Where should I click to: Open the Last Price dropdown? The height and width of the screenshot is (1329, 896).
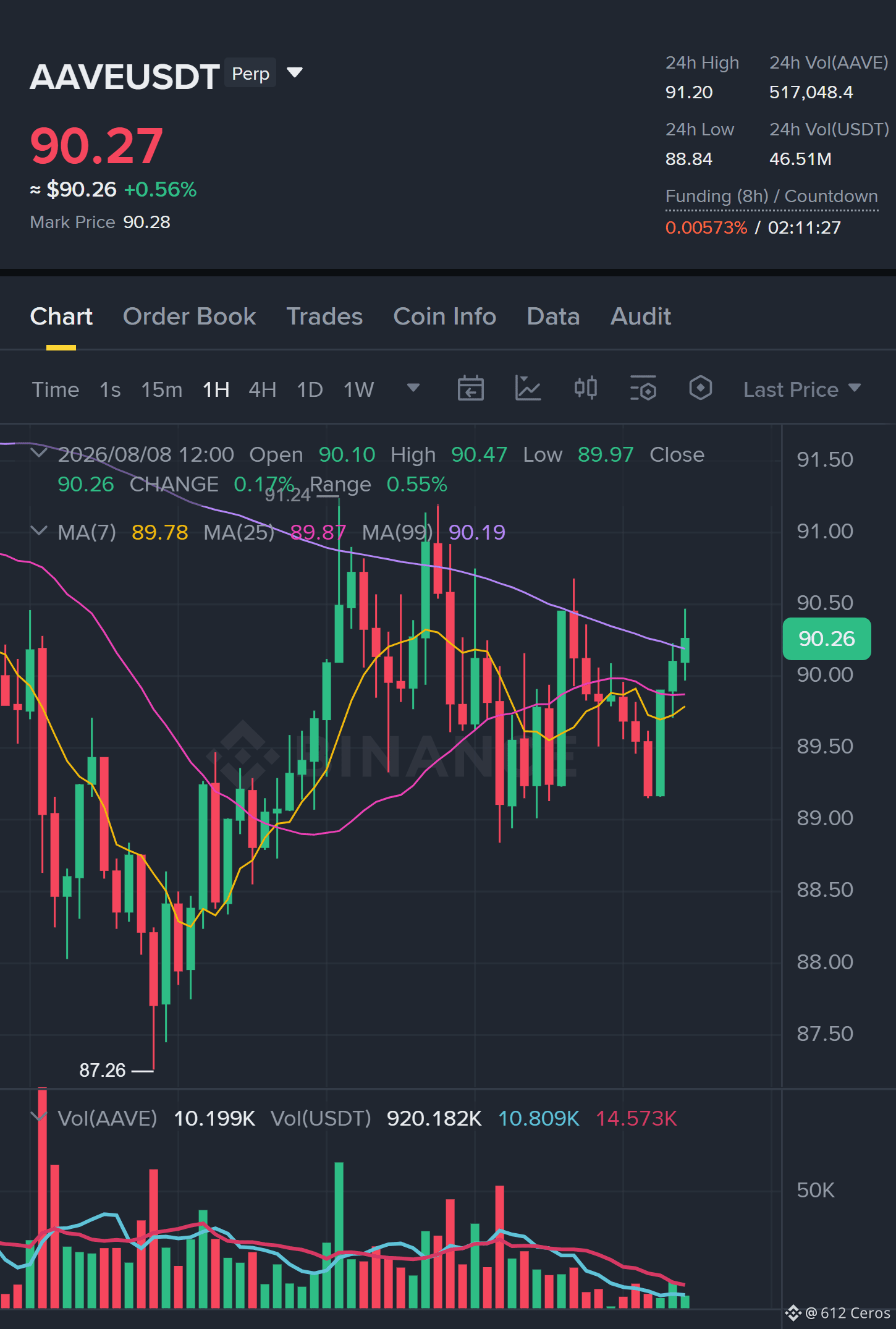pyautogui.click(x=801, y=389)
